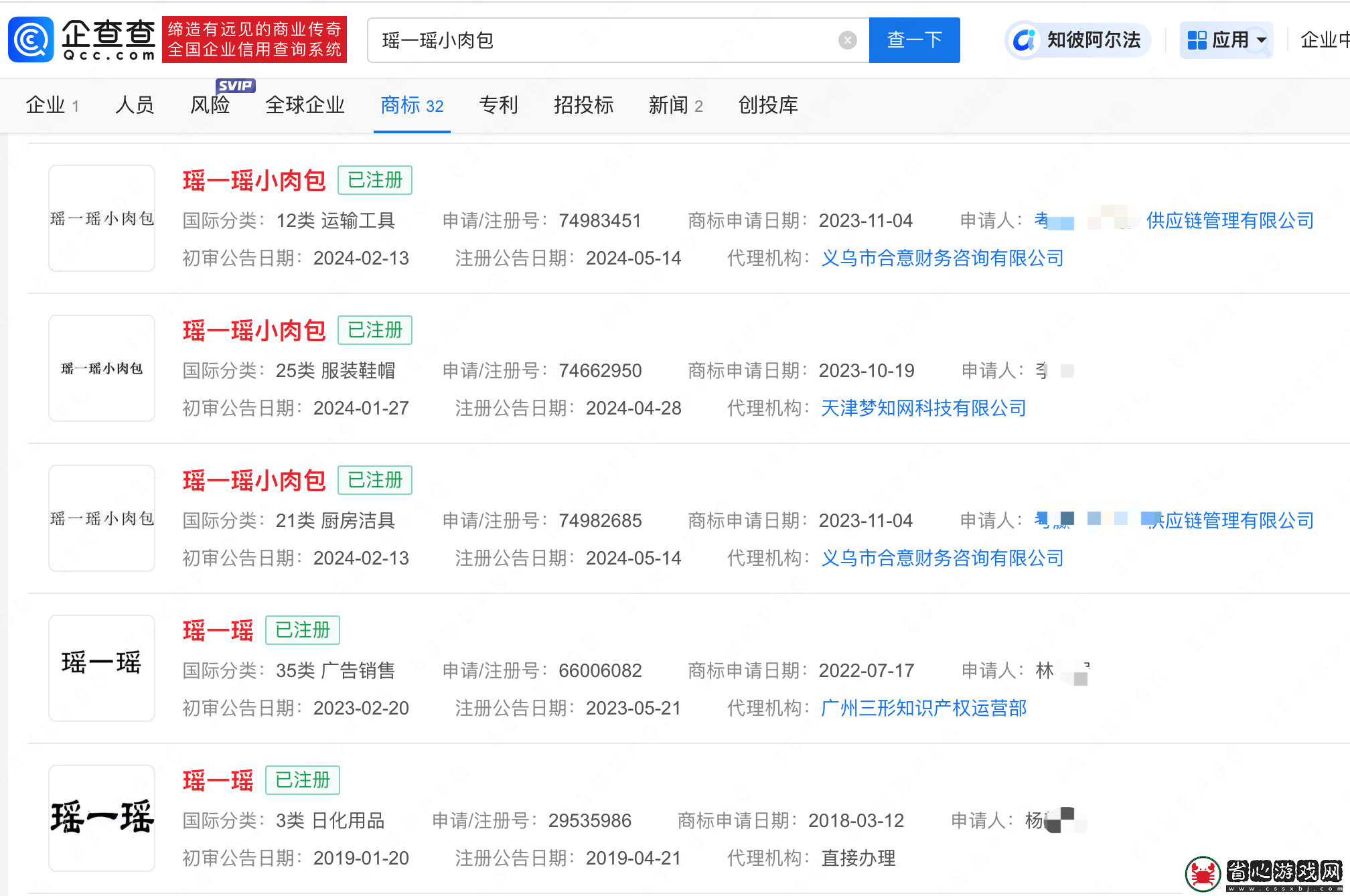Click applicant 供应链管理有限公司 link for 74983451
1350x896 pixels.
click(1229, 220)
